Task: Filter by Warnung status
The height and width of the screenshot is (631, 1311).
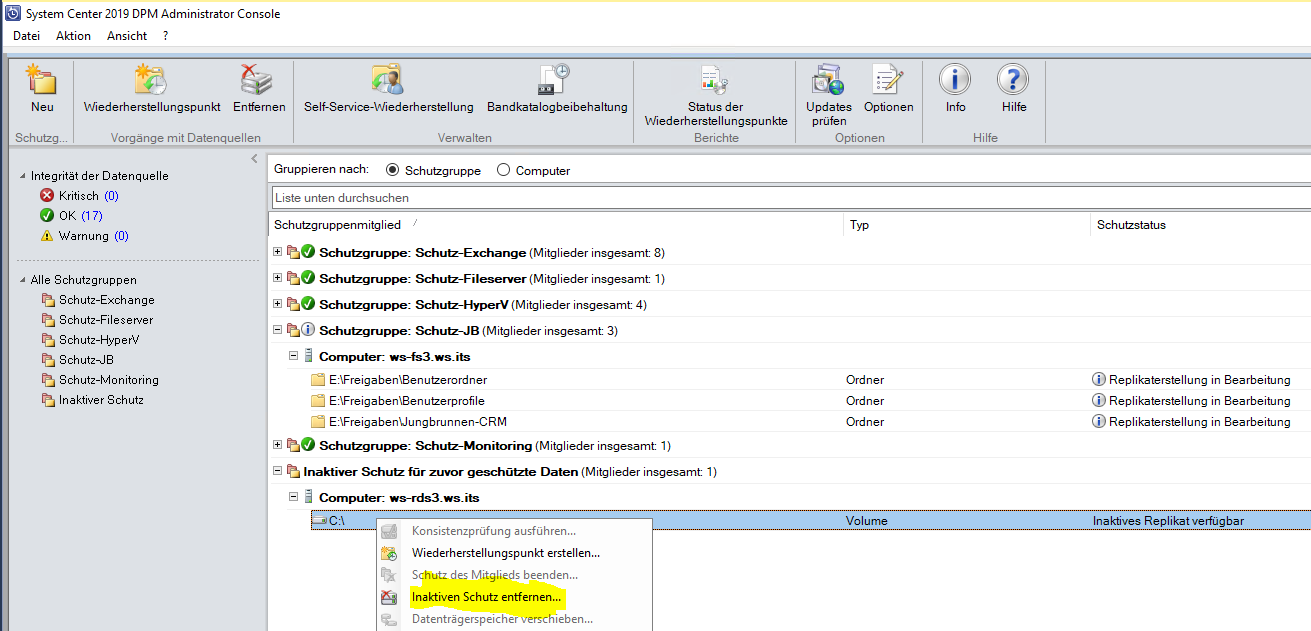Action: [x=84, y=236]
